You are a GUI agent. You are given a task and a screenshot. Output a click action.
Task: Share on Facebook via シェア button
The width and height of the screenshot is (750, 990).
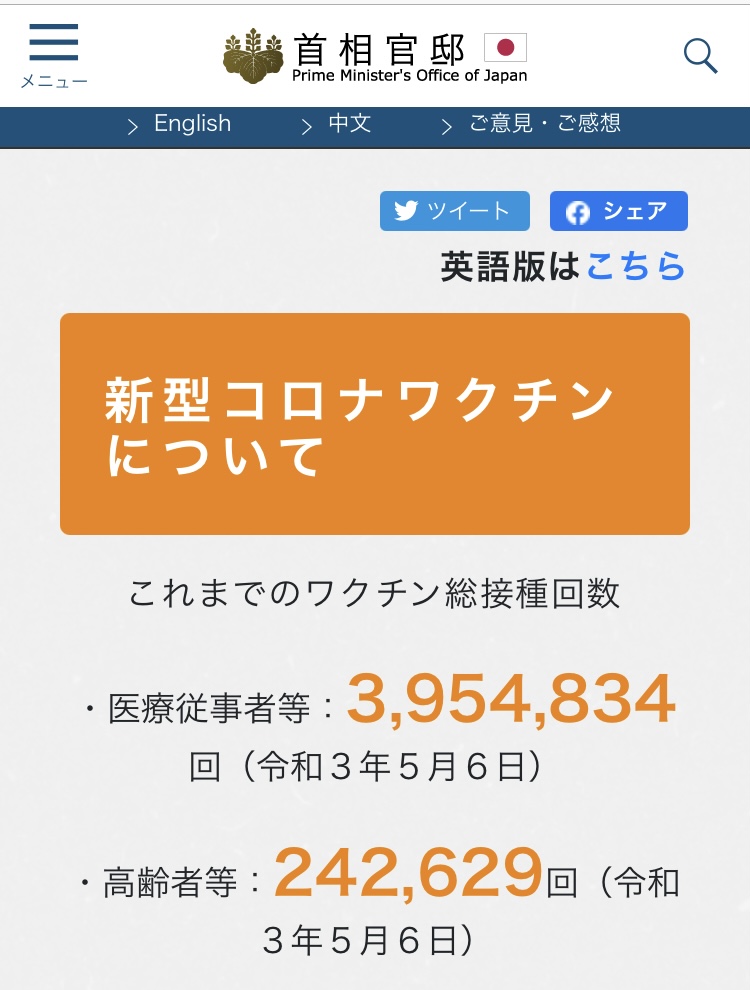tap(619, 211)
